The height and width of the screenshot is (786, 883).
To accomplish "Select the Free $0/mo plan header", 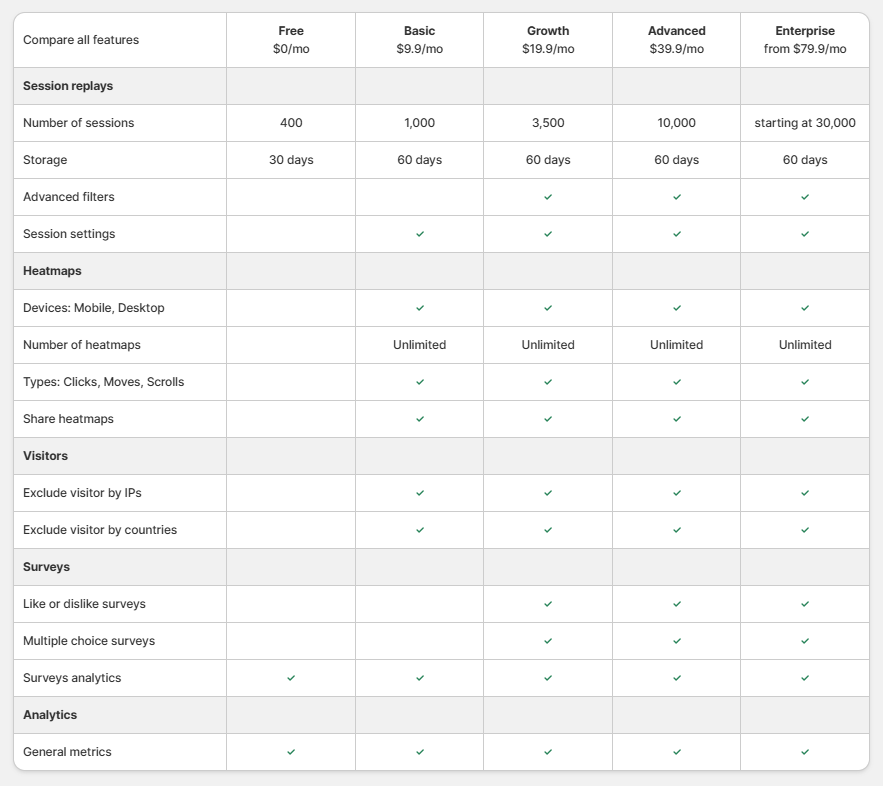I will 291,40.
